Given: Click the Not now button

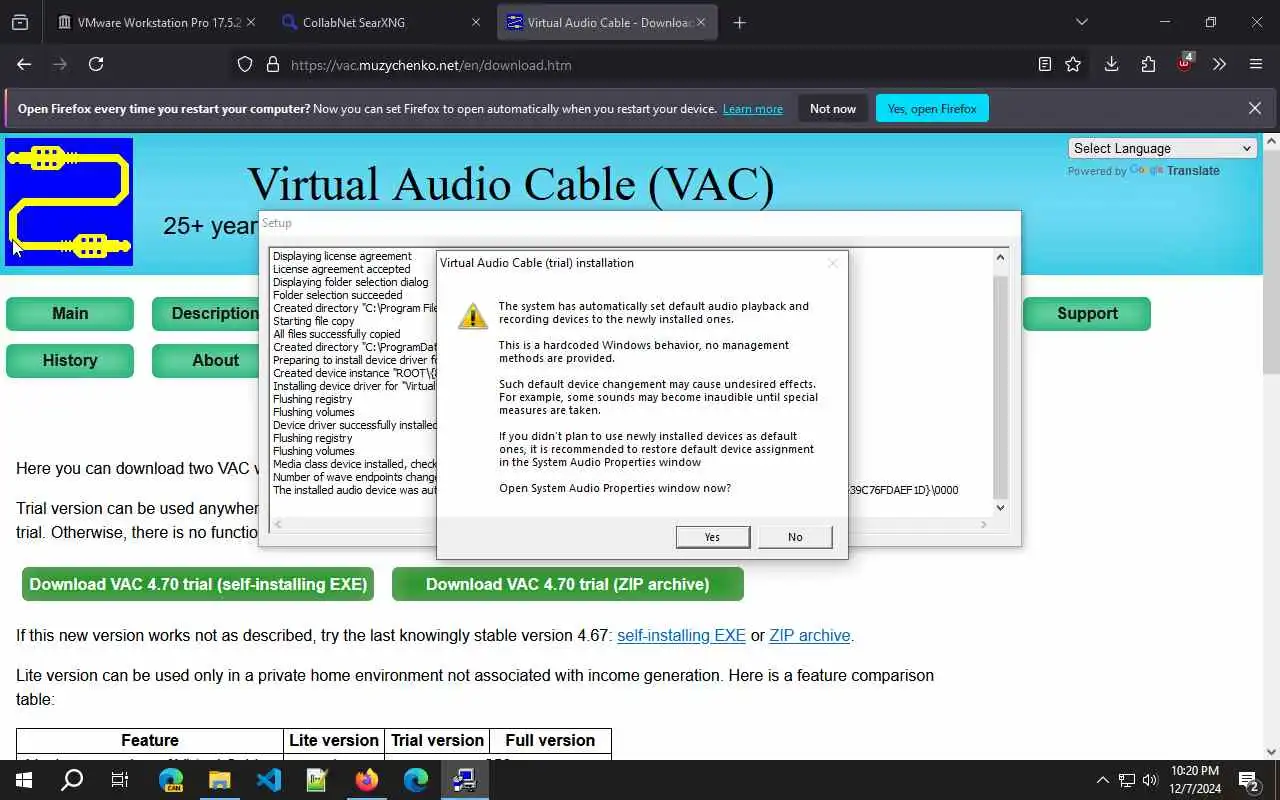Looking at the screenshot, I should point(833,109).
